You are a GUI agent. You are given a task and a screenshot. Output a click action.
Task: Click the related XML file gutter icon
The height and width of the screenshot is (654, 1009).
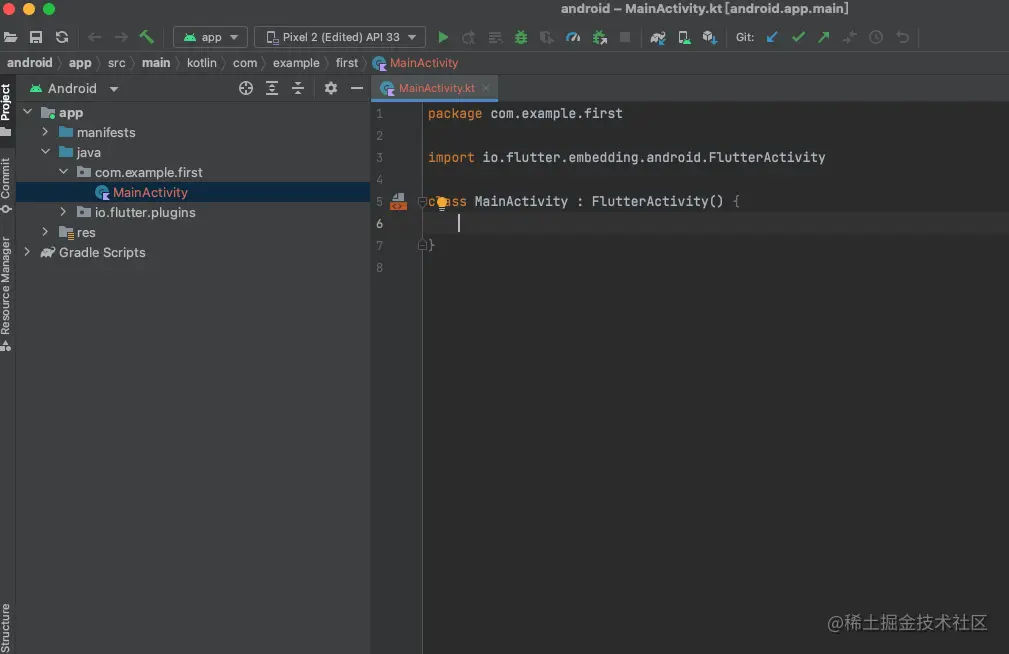[x=398, y=201]
